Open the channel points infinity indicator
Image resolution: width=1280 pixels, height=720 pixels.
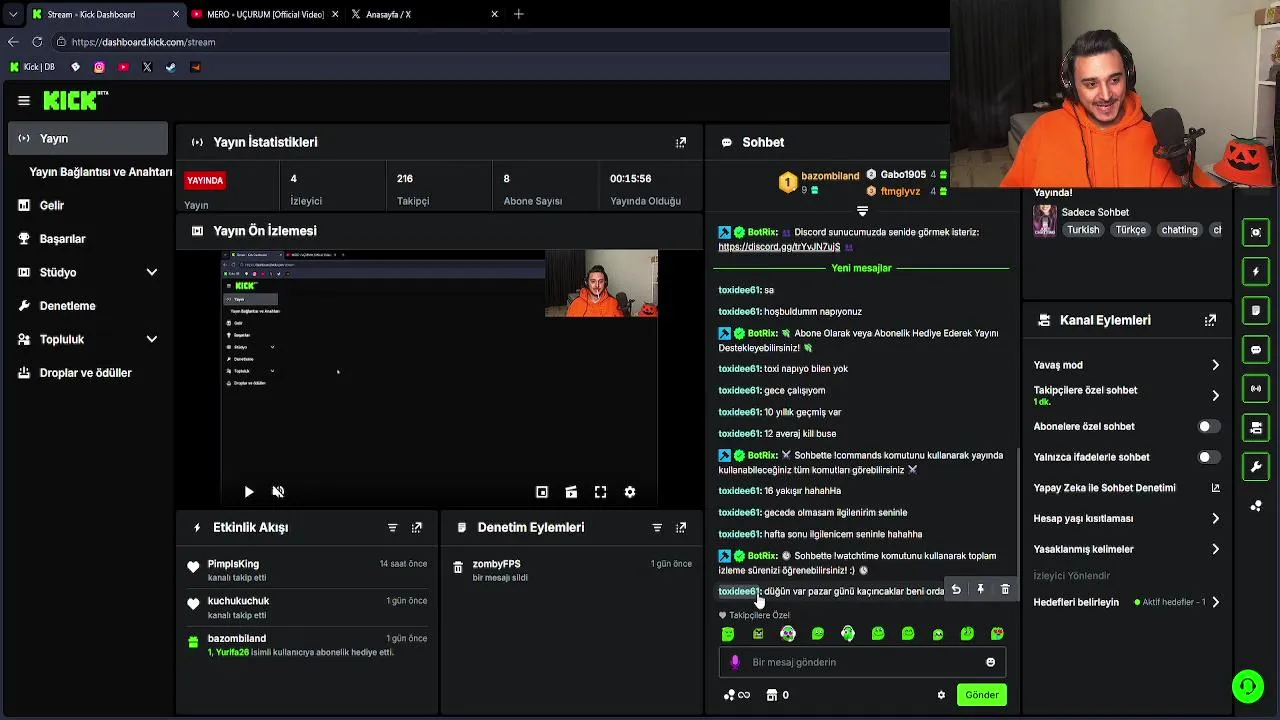[x=737, y=695]
